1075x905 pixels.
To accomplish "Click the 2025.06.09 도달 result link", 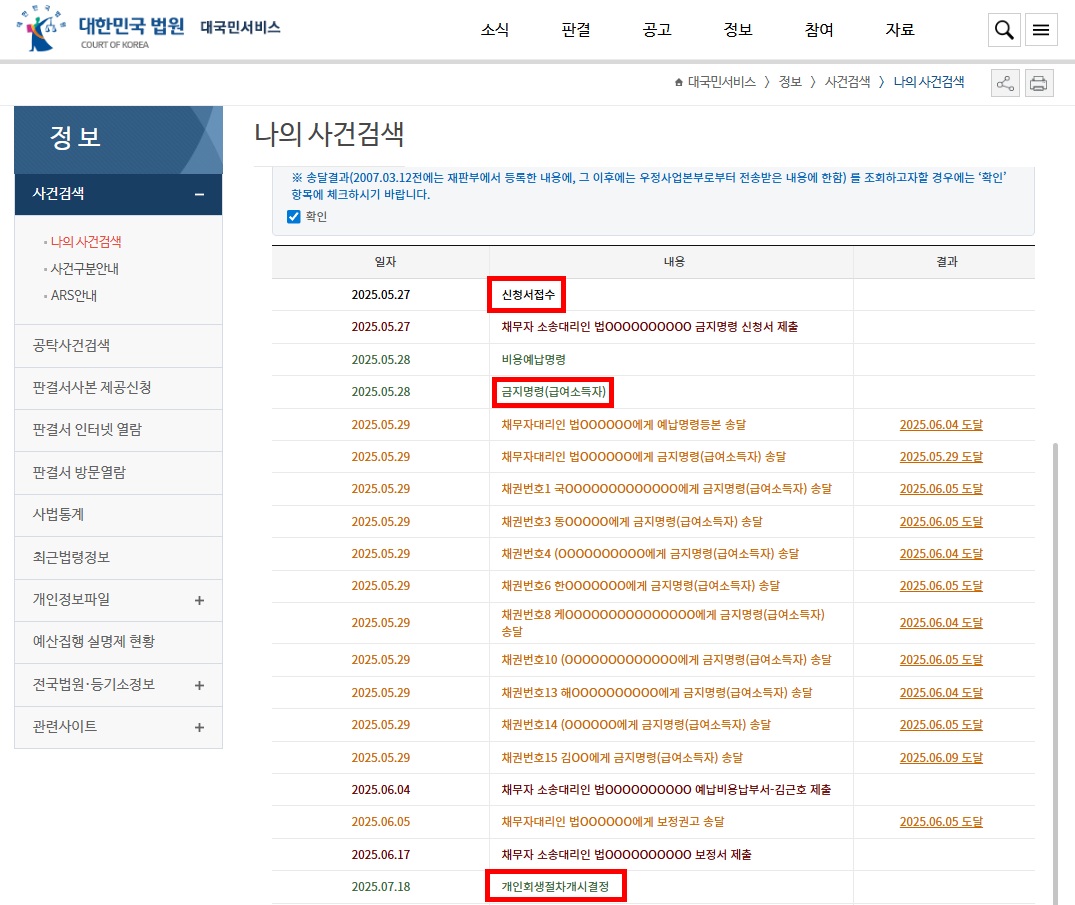I will pos(940,757).
